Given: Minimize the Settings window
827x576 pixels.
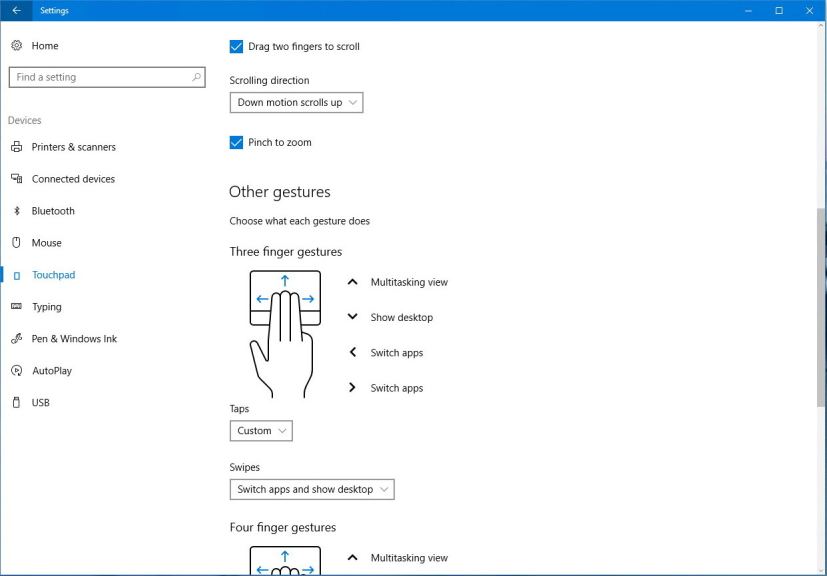Looking at the screenshot, I should point(748,11).
